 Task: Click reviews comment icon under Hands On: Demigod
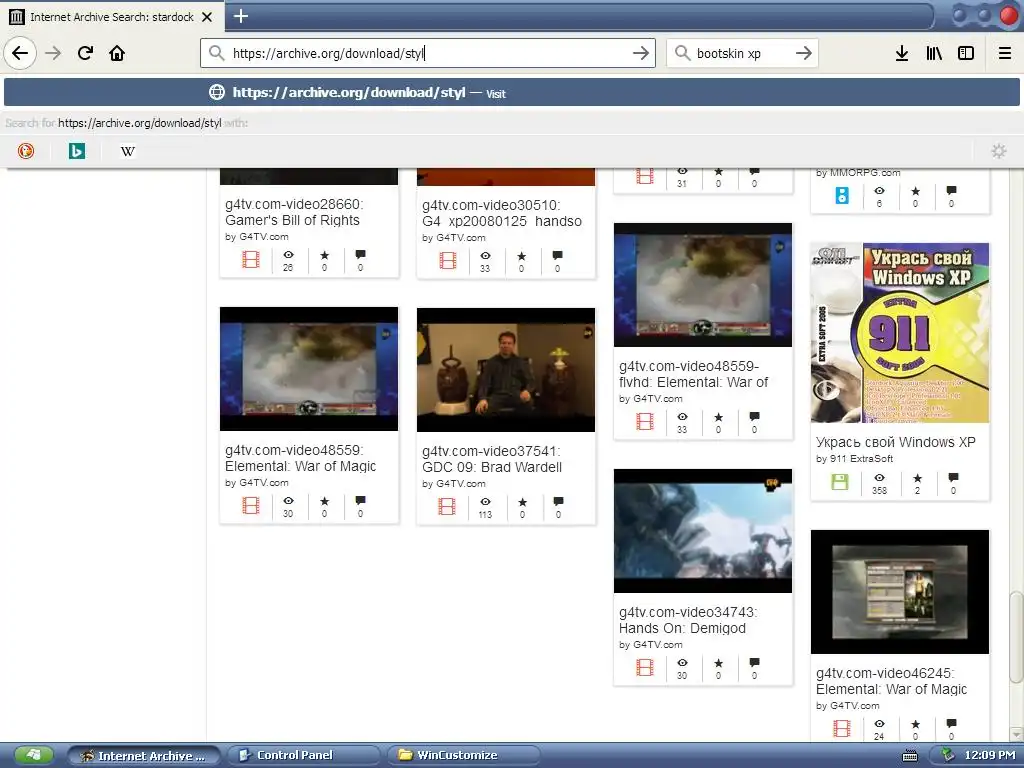(x=754, y=662)
